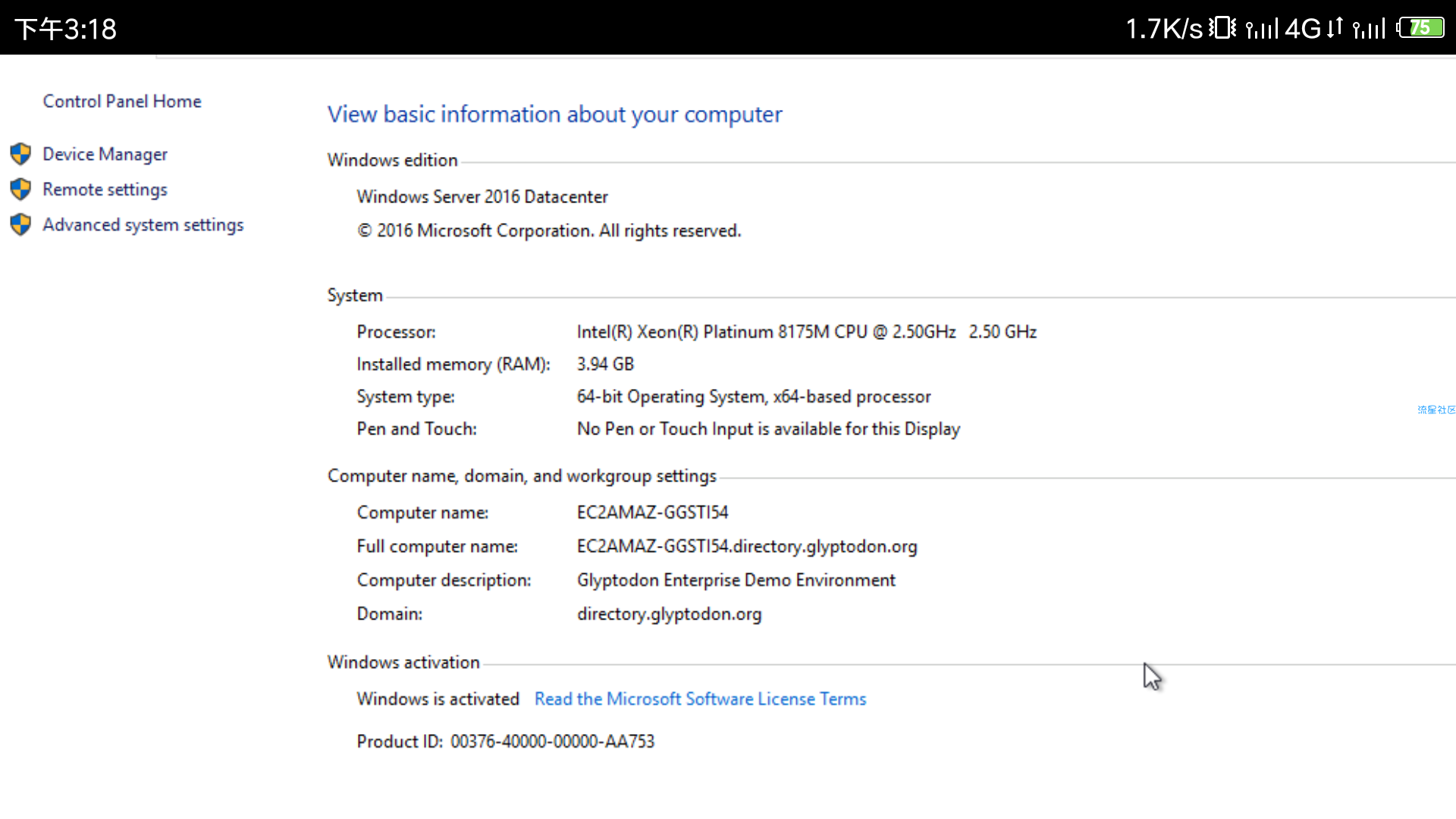1456x819 pixels.
Task: Click the Xeon Platinum 8175M processor value
Action: pos(806,331)
